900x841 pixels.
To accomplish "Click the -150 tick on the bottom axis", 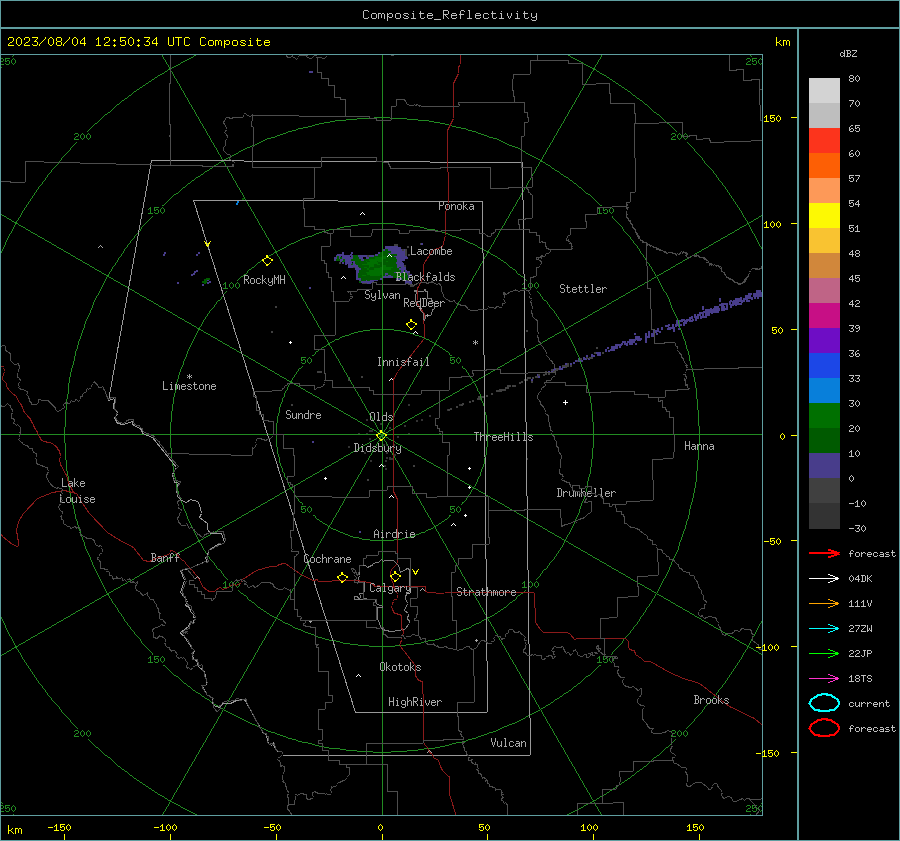I will pos(59,827).
